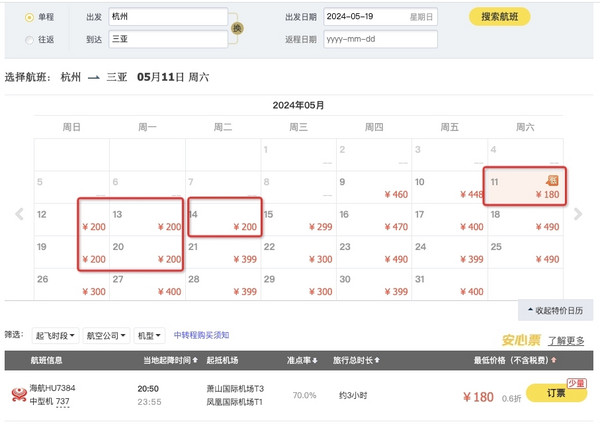
Task: Click the ¥180 fare price
Action: [x=478, y=397]
